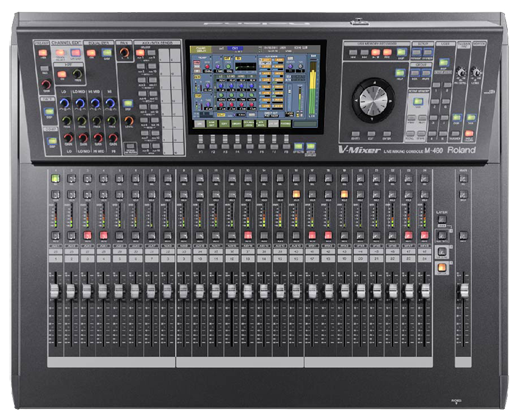Tap the first soft button along display bottom
This screenshot has height=420, width=519.
click(199, 124)
